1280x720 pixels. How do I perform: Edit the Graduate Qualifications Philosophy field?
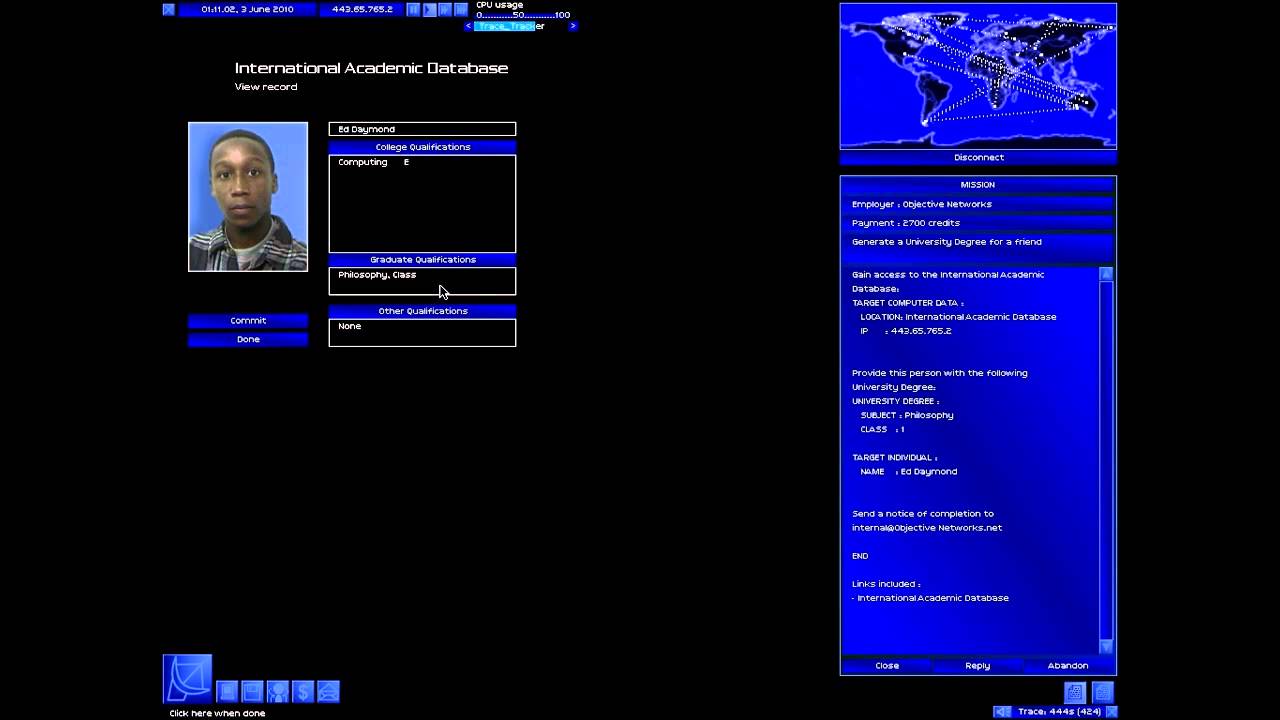422,281
